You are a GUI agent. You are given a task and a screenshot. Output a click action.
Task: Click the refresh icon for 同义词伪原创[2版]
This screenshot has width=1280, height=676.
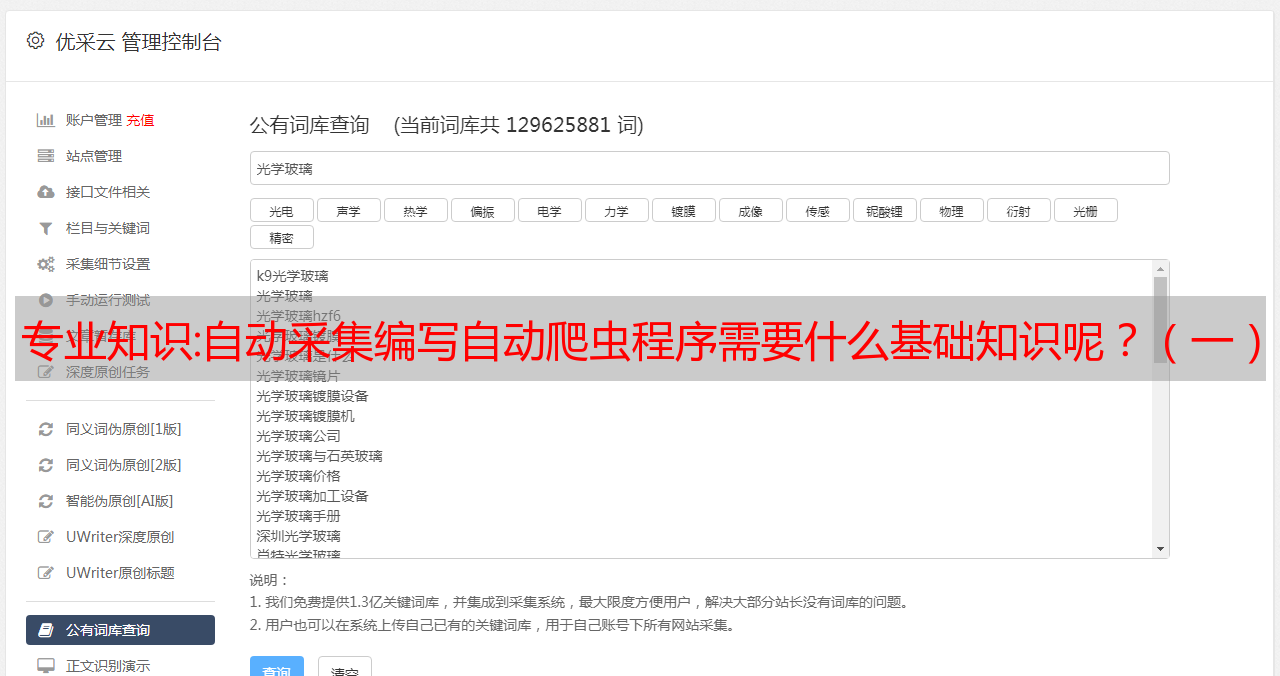tap(45, 465)
